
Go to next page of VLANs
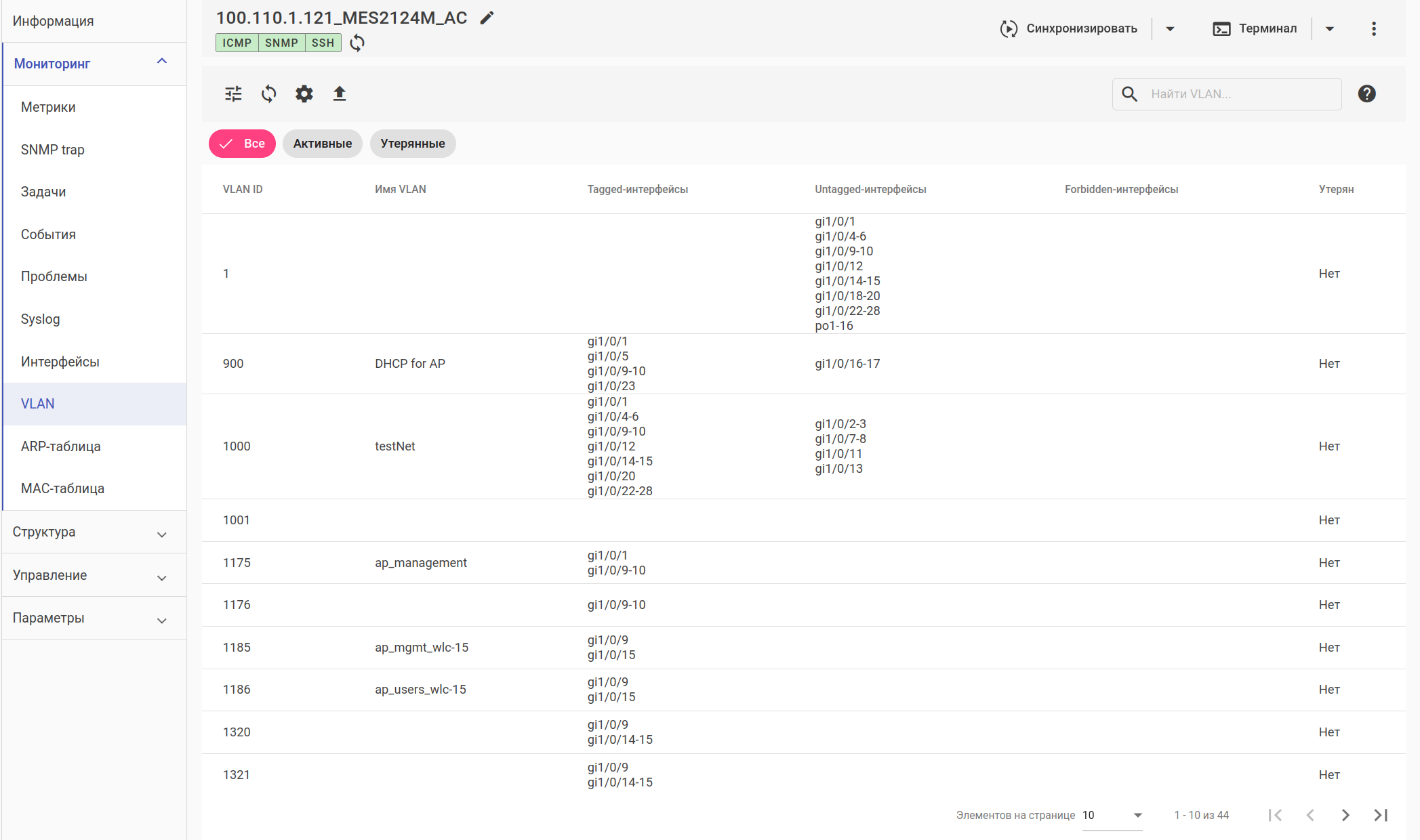point(1345,815)
